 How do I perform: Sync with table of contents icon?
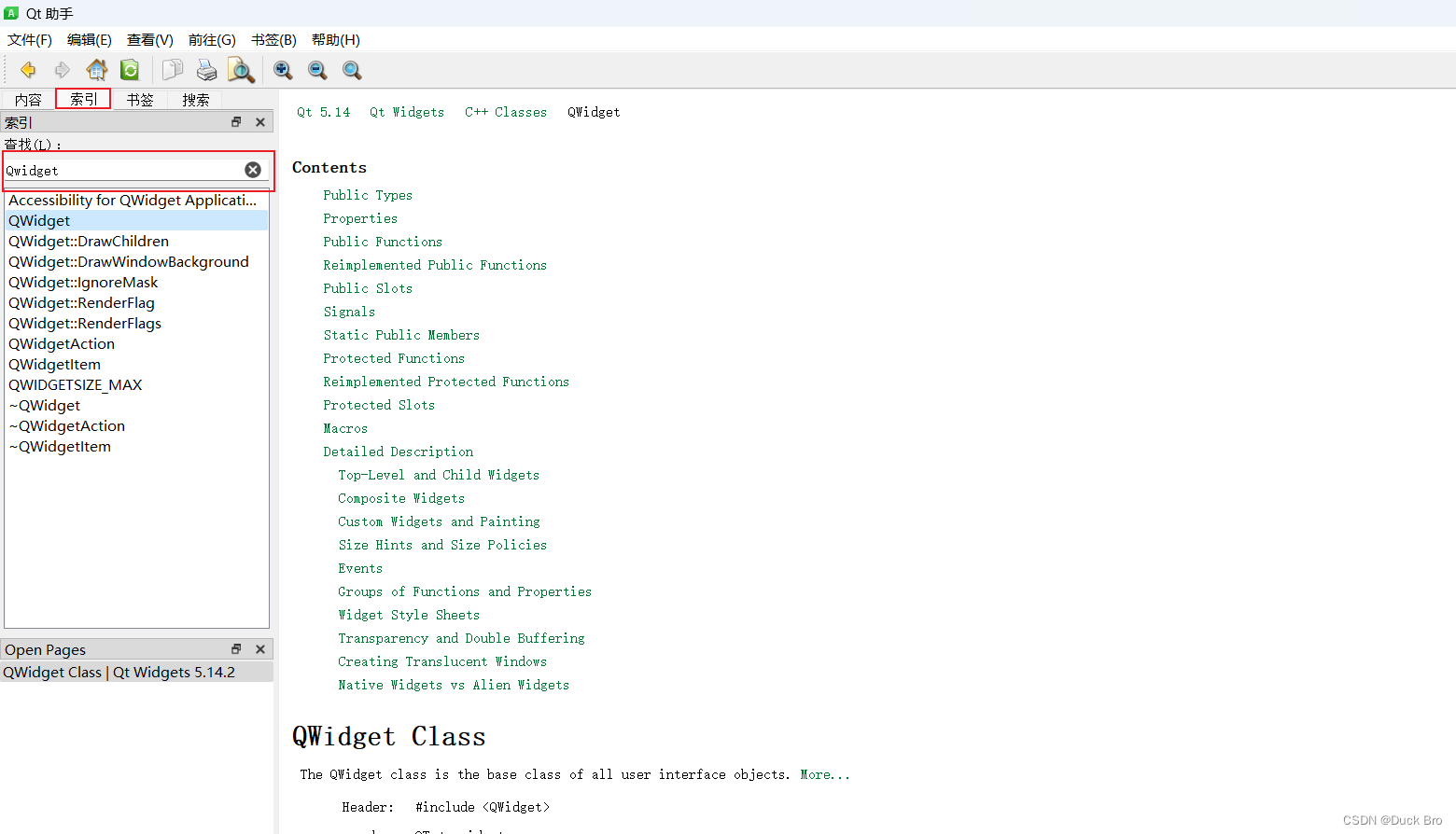click(130, 70)
